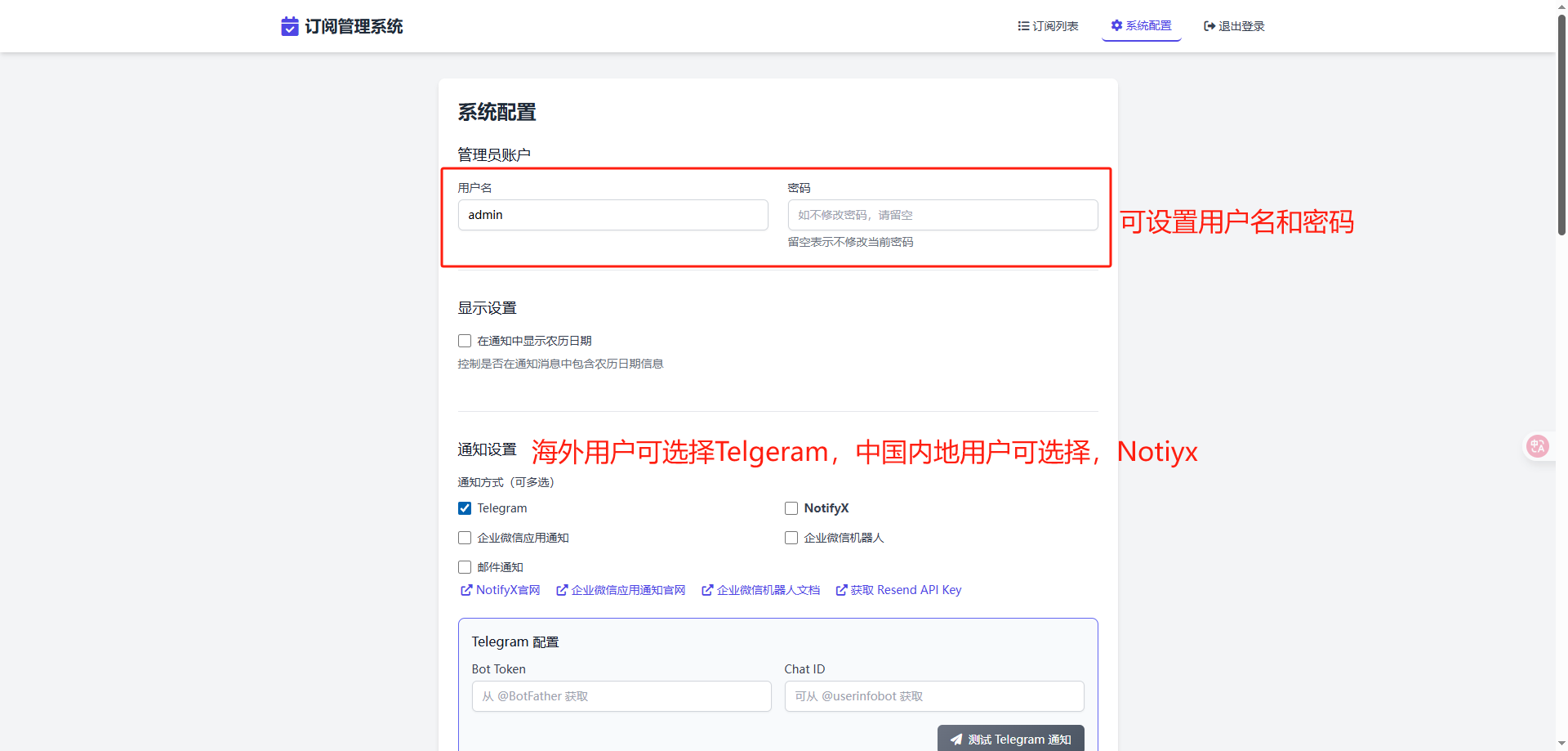Click the translate floating icon at right edge
1568x751 pixels.
pyautogui.click(x=1538, y=446)
